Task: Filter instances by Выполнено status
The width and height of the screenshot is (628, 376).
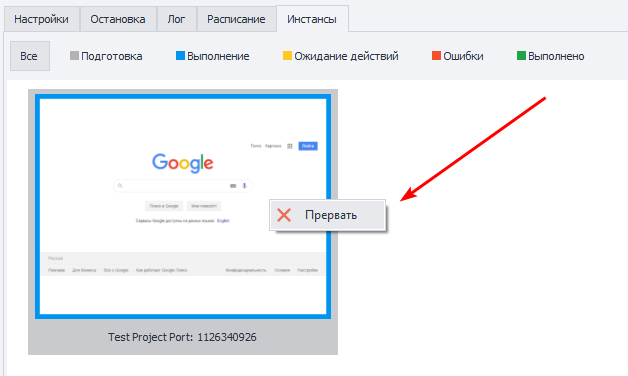Action: [551, 56]
